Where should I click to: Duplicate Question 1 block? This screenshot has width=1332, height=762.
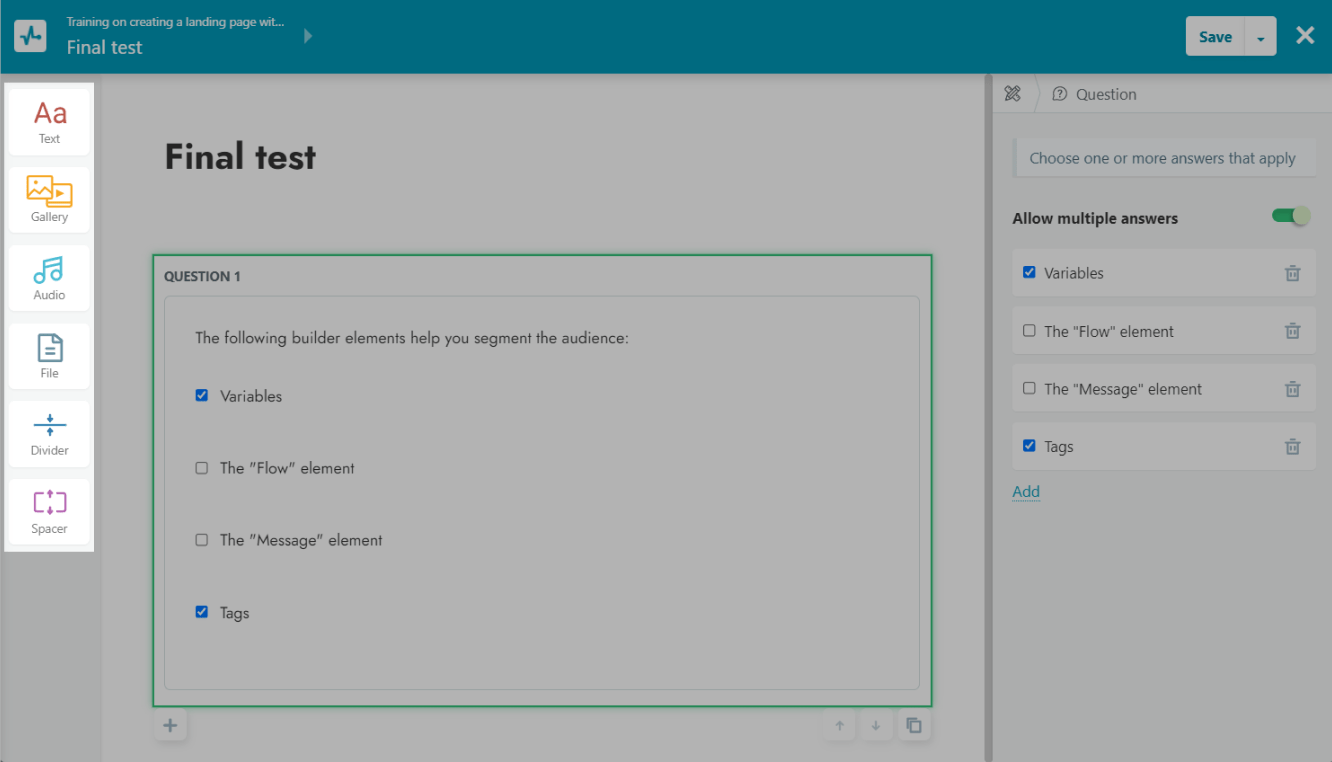913,726
